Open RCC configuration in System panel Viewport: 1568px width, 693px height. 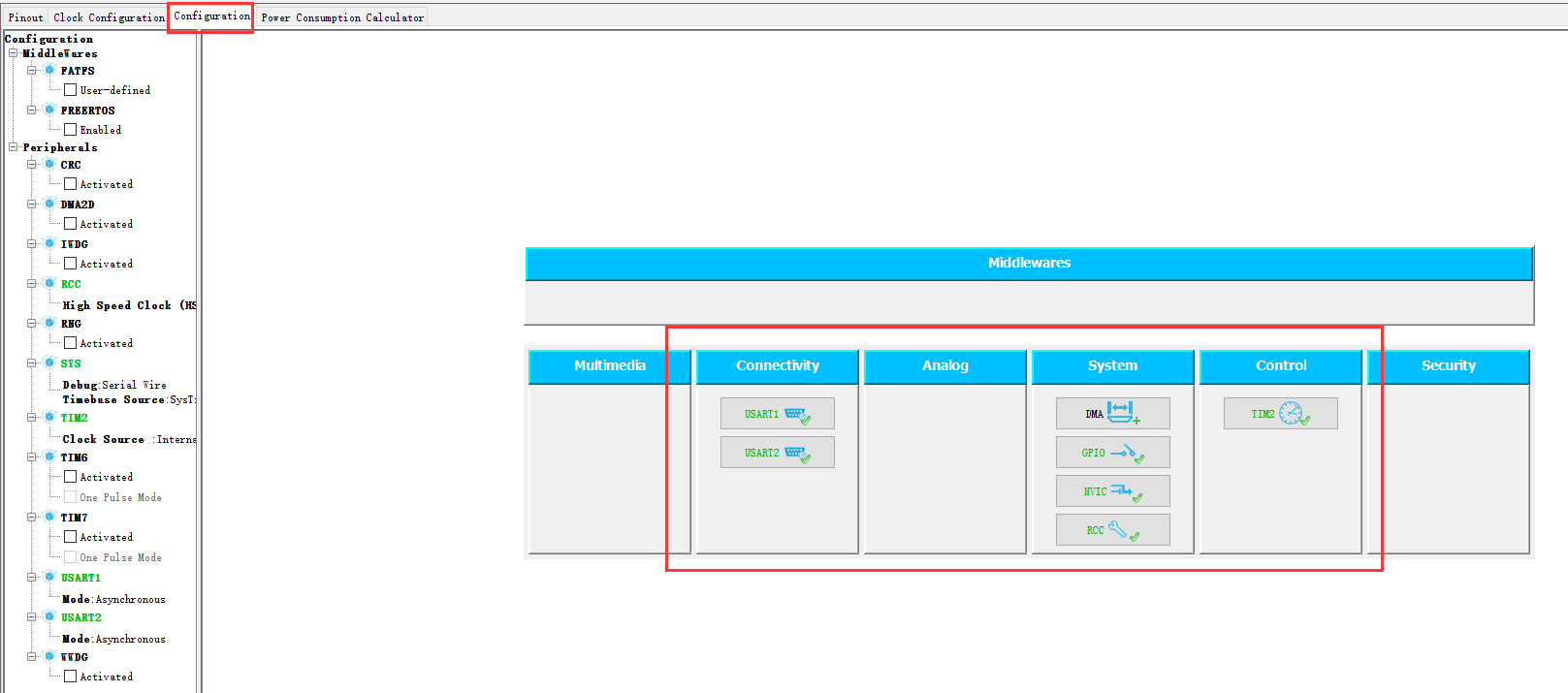(x=1112, y=530)
